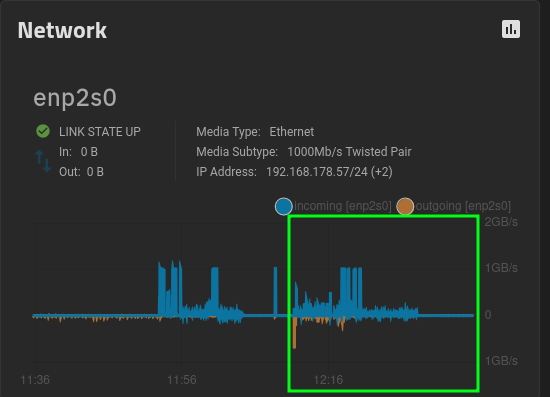Click the 11:36 time axis label
550x397 pixels.
pyautogui.click(x=35, y=380)
